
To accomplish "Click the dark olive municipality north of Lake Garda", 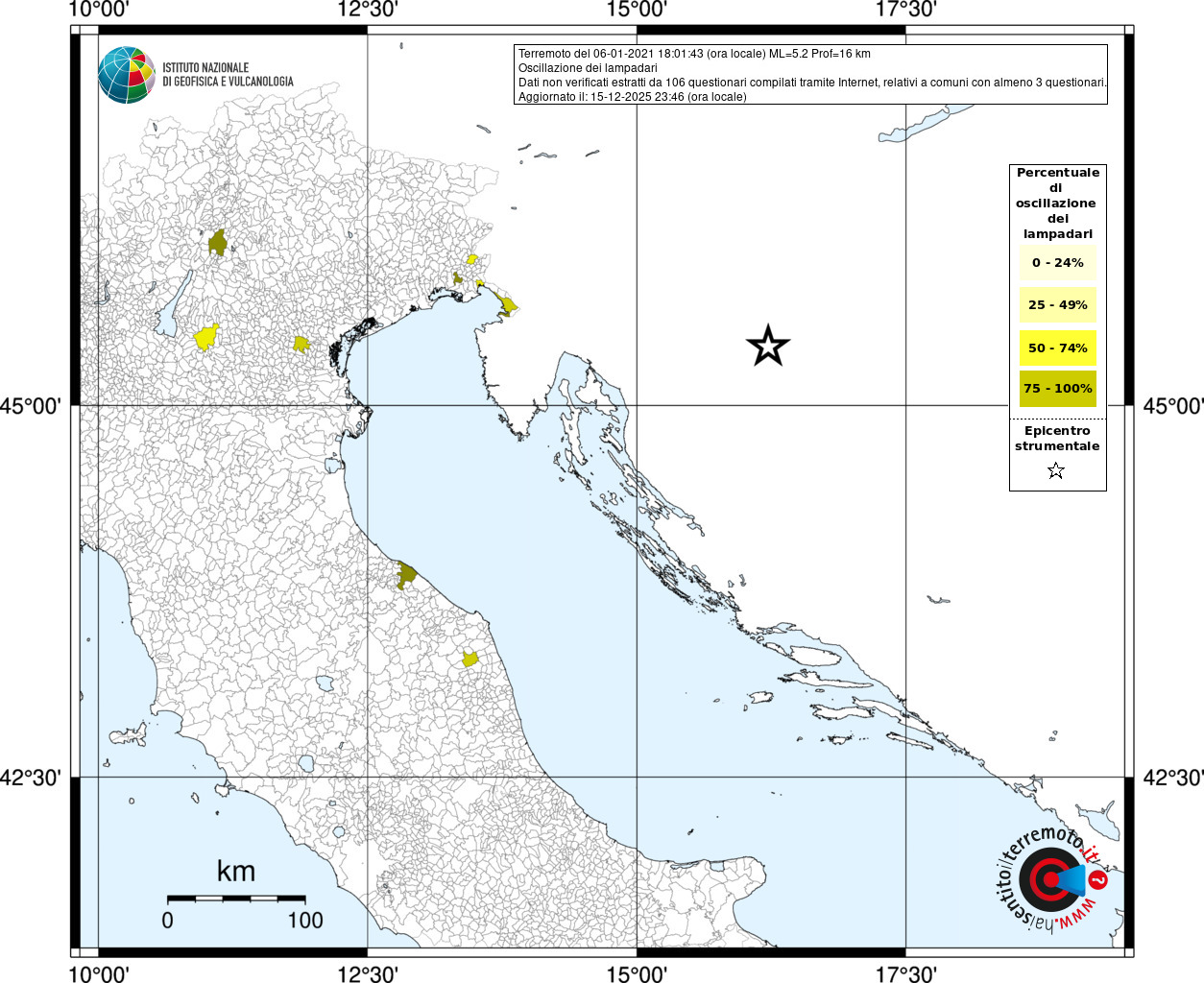I will 218,243.
